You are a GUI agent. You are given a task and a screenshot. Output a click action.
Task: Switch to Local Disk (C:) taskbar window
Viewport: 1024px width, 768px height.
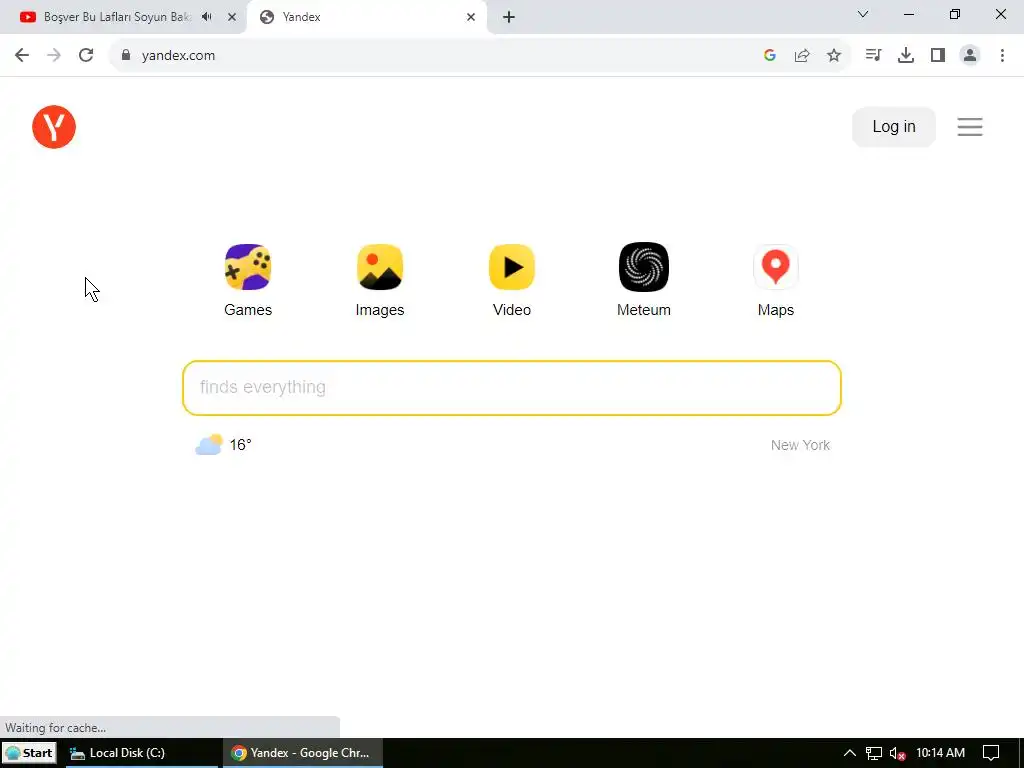[x=142, y=753]
